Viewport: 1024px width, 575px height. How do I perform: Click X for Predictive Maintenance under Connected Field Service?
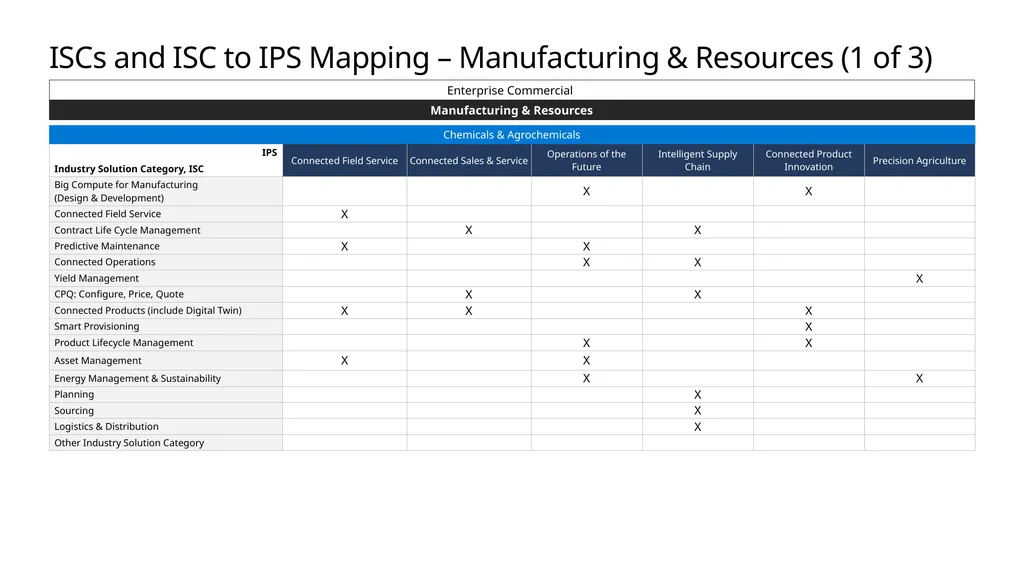[x=345, y=246]
